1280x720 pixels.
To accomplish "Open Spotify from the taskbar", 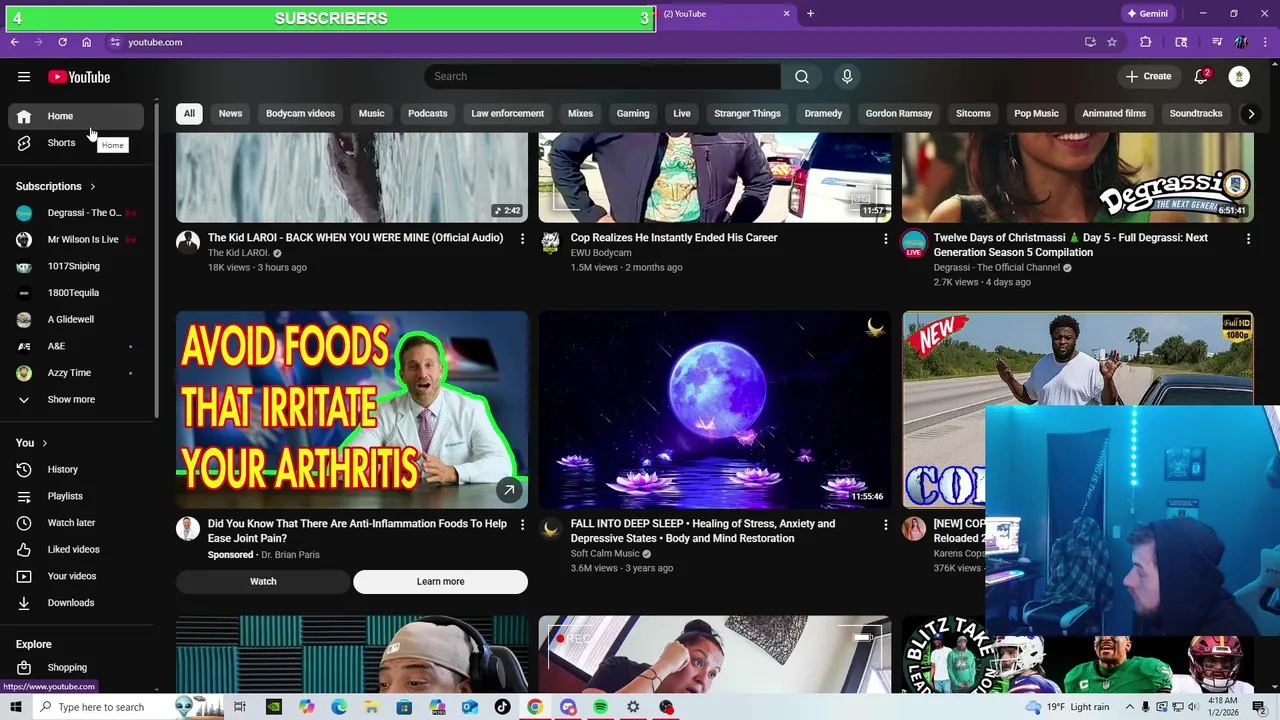I will (600, 707).
